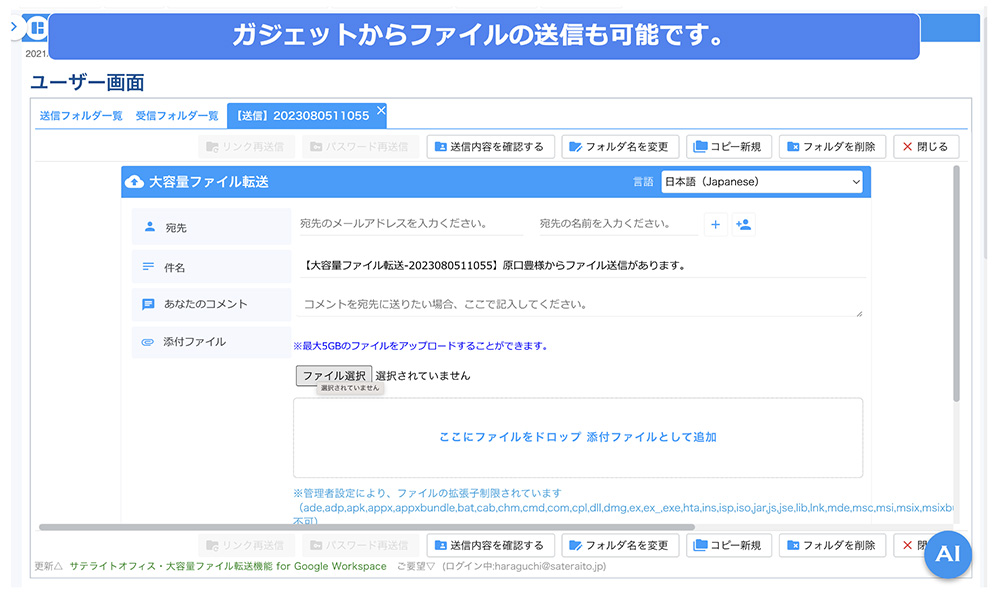Focus the recipient name field

618,224
